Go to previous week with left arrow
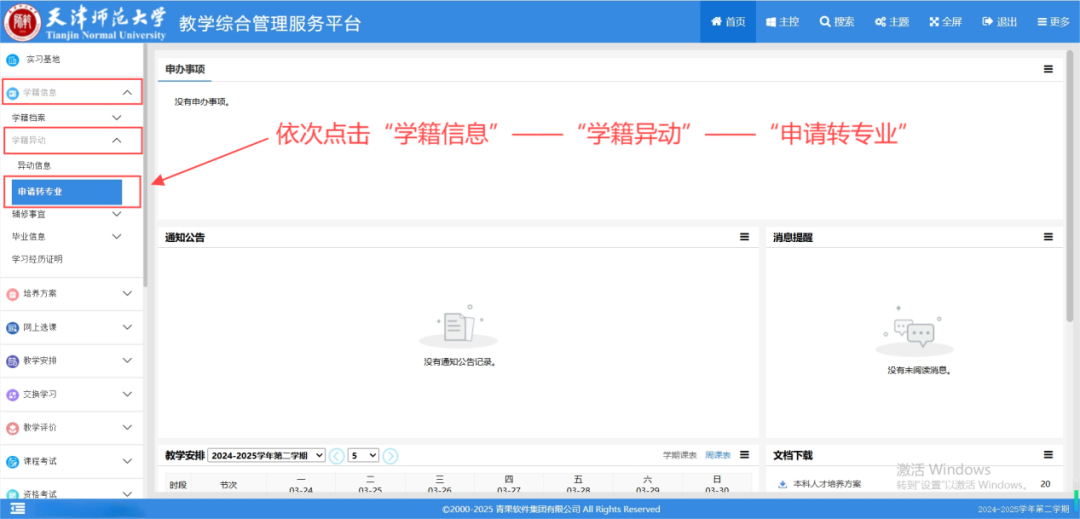This screenshot has width=1080, height=519. [x=336, y=456]
